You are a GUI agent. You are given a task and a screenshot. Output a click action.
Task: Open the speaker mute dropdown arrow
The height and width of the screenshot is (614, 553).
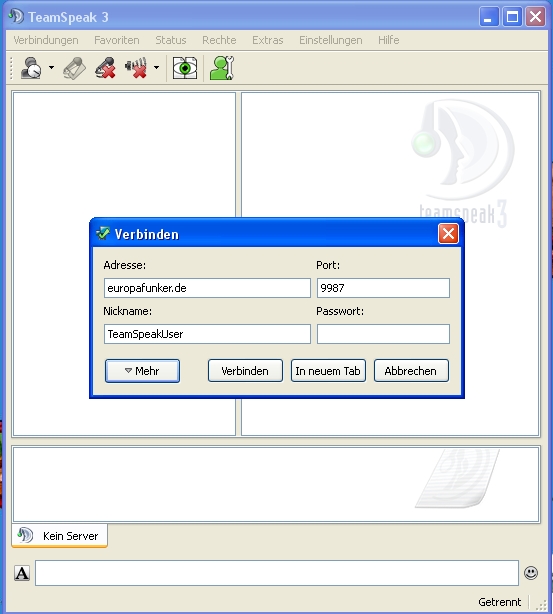click(156, 68)
